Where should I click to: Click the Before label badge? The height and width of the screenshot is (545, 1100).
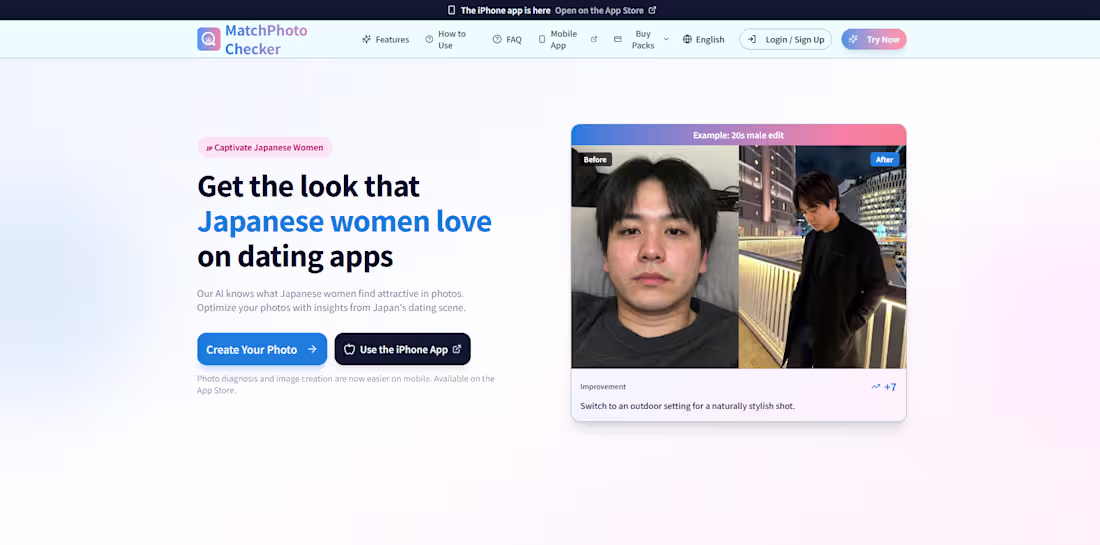[x=595, y=160]
